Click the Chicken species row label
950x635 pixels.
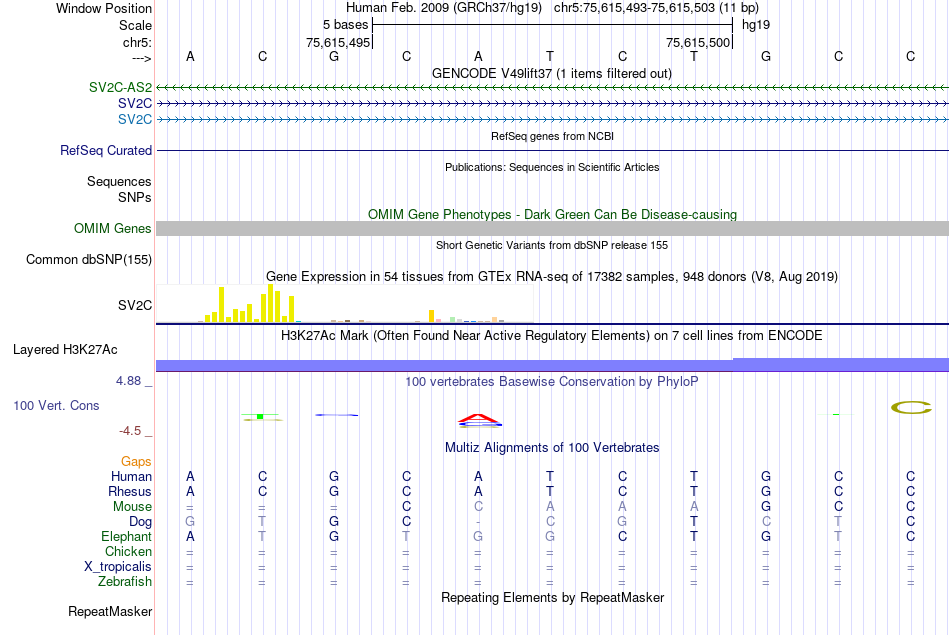tap(128, 551)
